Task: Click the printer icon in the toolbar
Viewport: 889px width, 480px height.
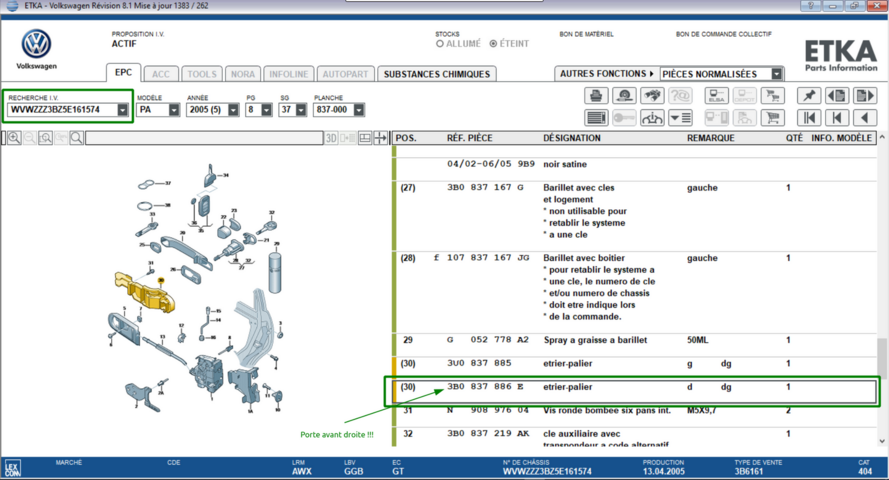Action: (596, 95)
